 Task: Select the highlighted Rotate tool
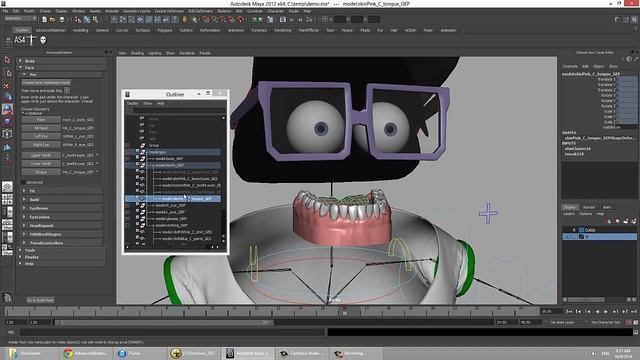[x=7, y=109]
